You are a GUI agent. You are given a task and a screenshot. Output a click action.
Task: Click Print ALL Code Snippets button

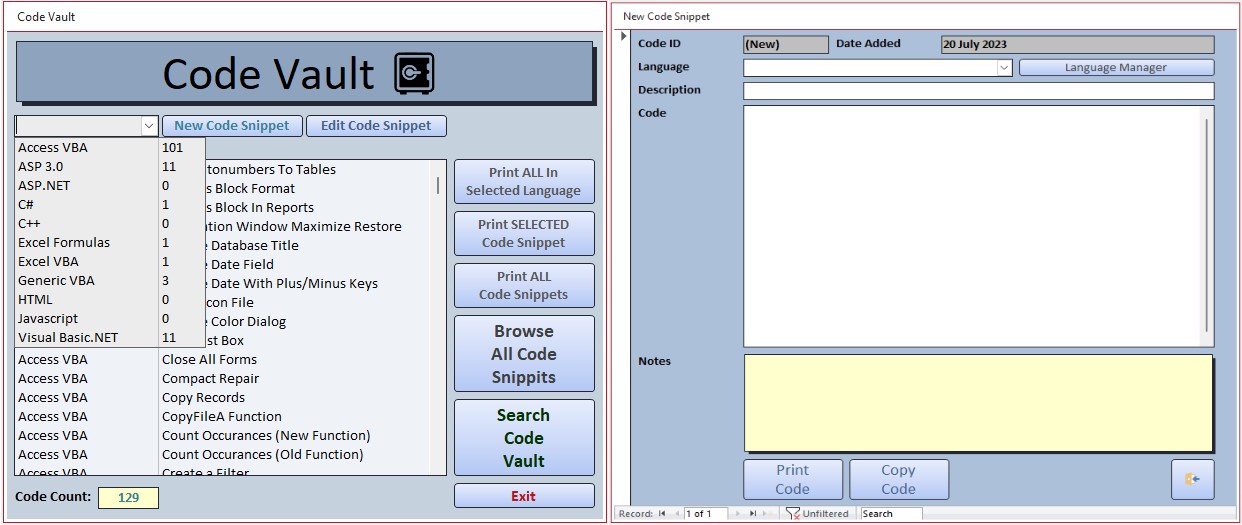(x=524, y=285)
